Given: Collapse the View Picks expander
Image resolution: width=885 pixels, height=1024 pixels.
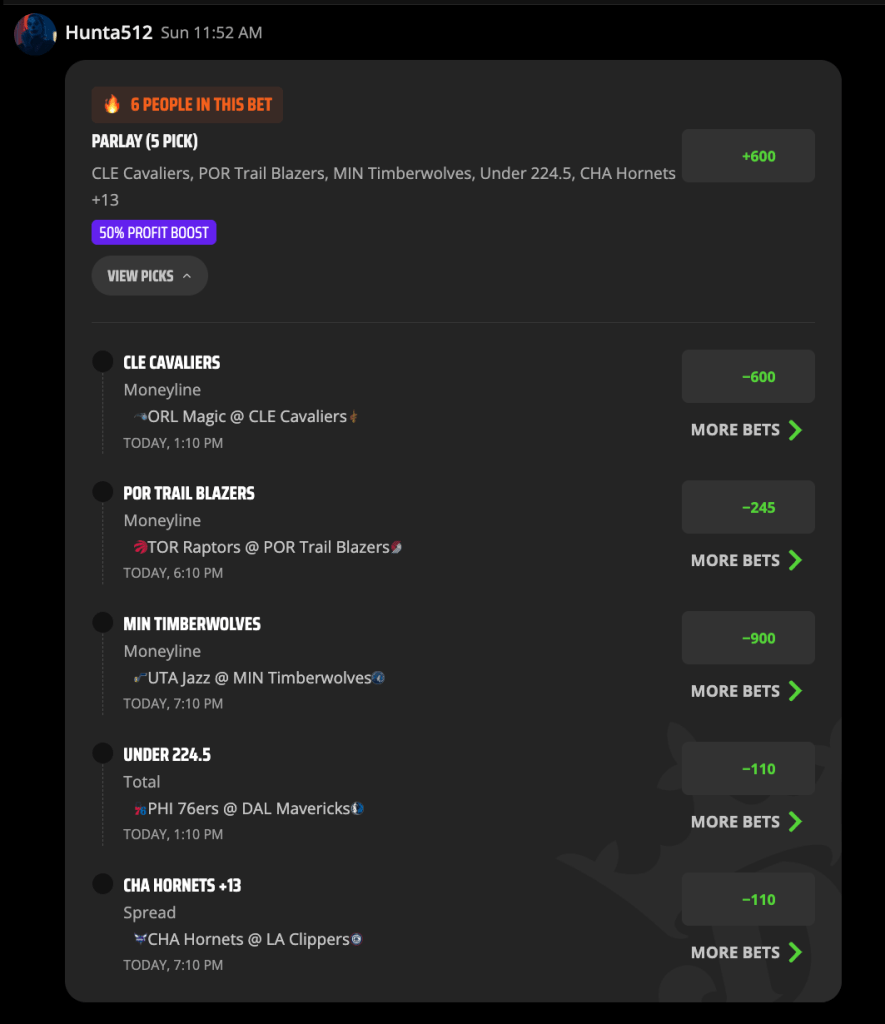Looking at the screenshot, I should (x=150, y=276).
